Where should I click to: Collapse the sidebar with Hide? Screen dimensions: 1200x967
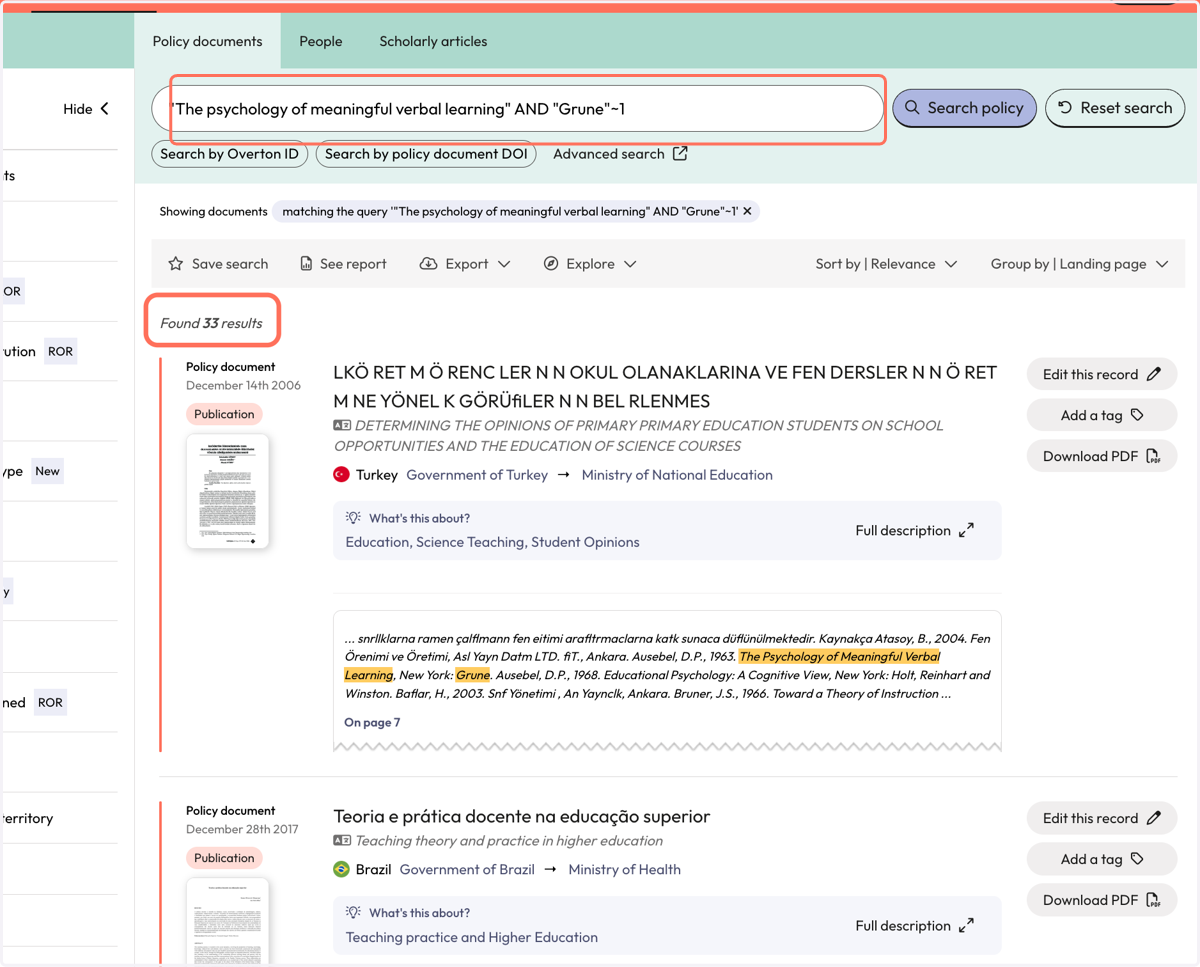[x=86, y=109]
